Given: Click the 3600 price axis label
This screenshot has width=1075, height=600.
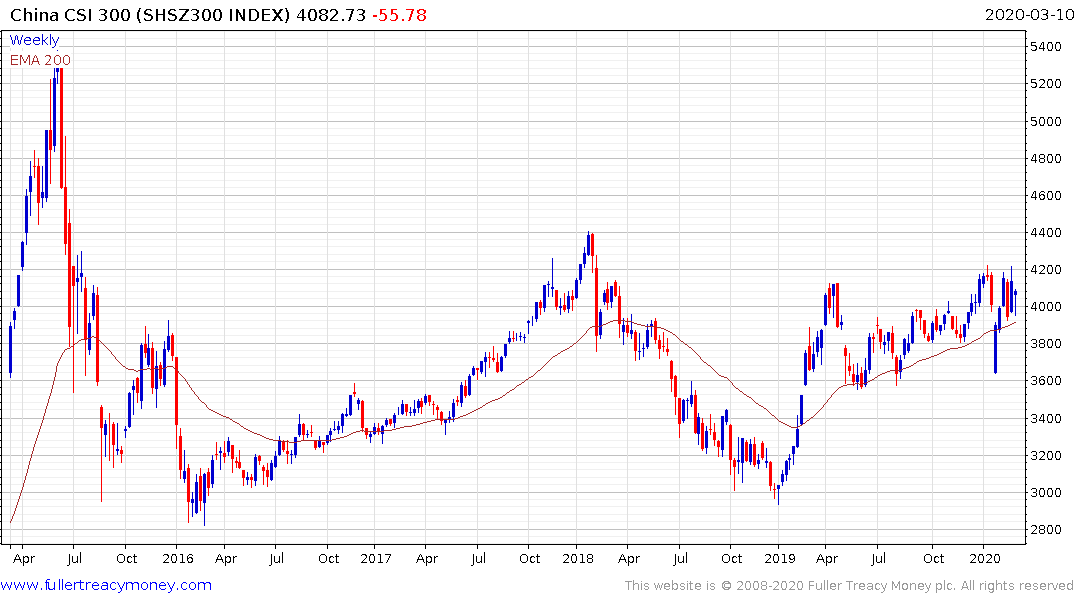Looking at the screenshot, I should (x=1046, y=381).
